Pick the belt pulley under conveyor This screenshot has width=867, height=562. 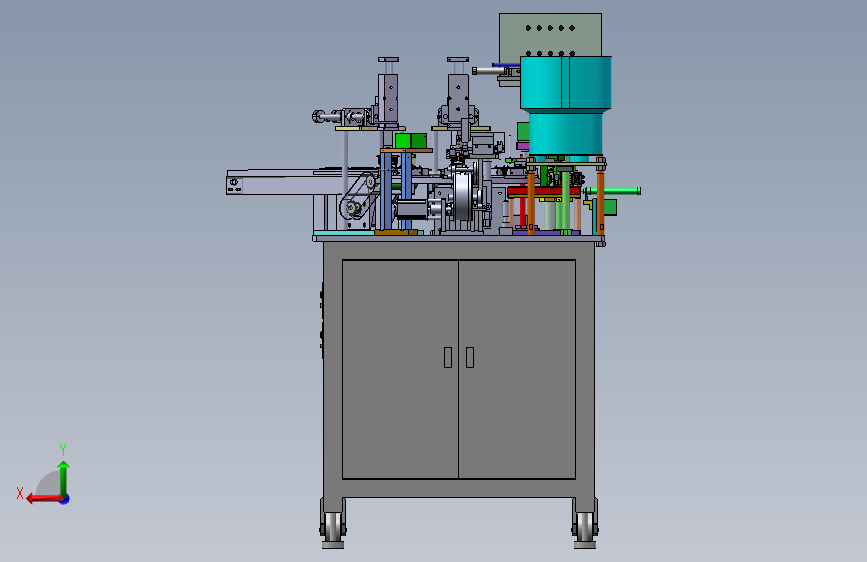pos(350,209)
